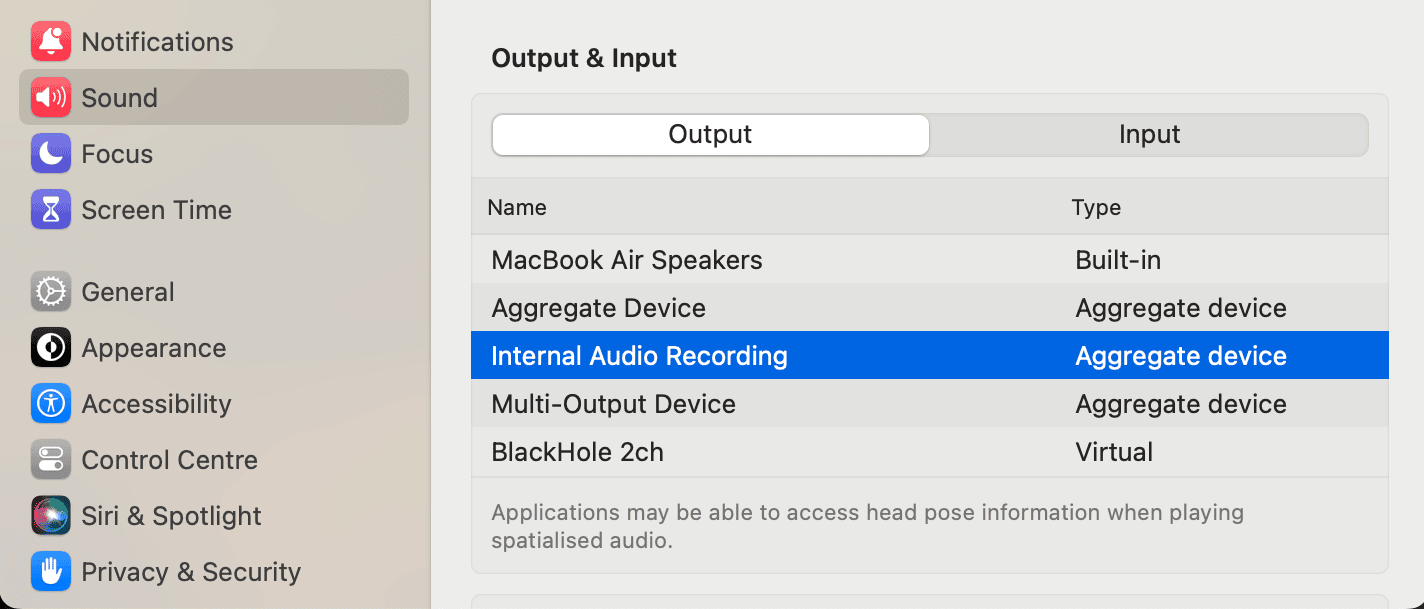Click the Focus crescent moon icon
This screenshot has height=609, width=1424.
point(49,153)
